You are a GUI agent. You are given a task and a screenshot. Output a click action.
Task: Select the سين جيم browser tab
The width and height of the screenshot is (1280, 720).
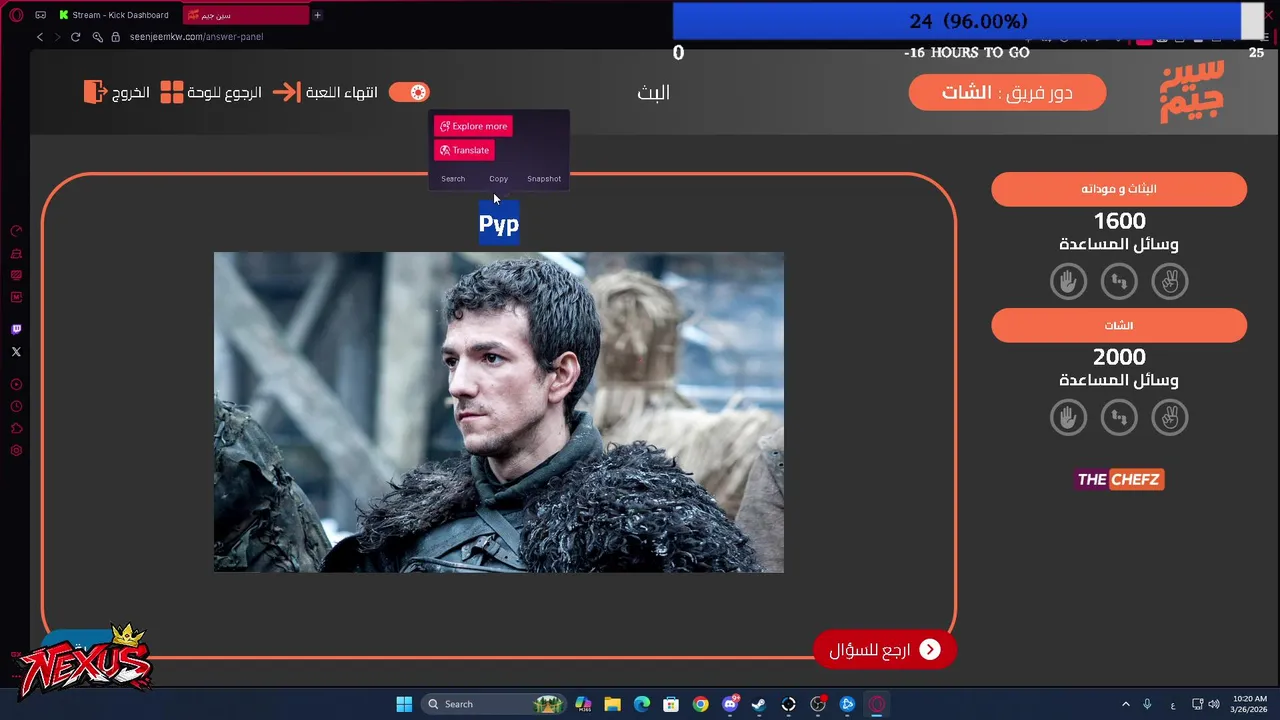[245, 15]
